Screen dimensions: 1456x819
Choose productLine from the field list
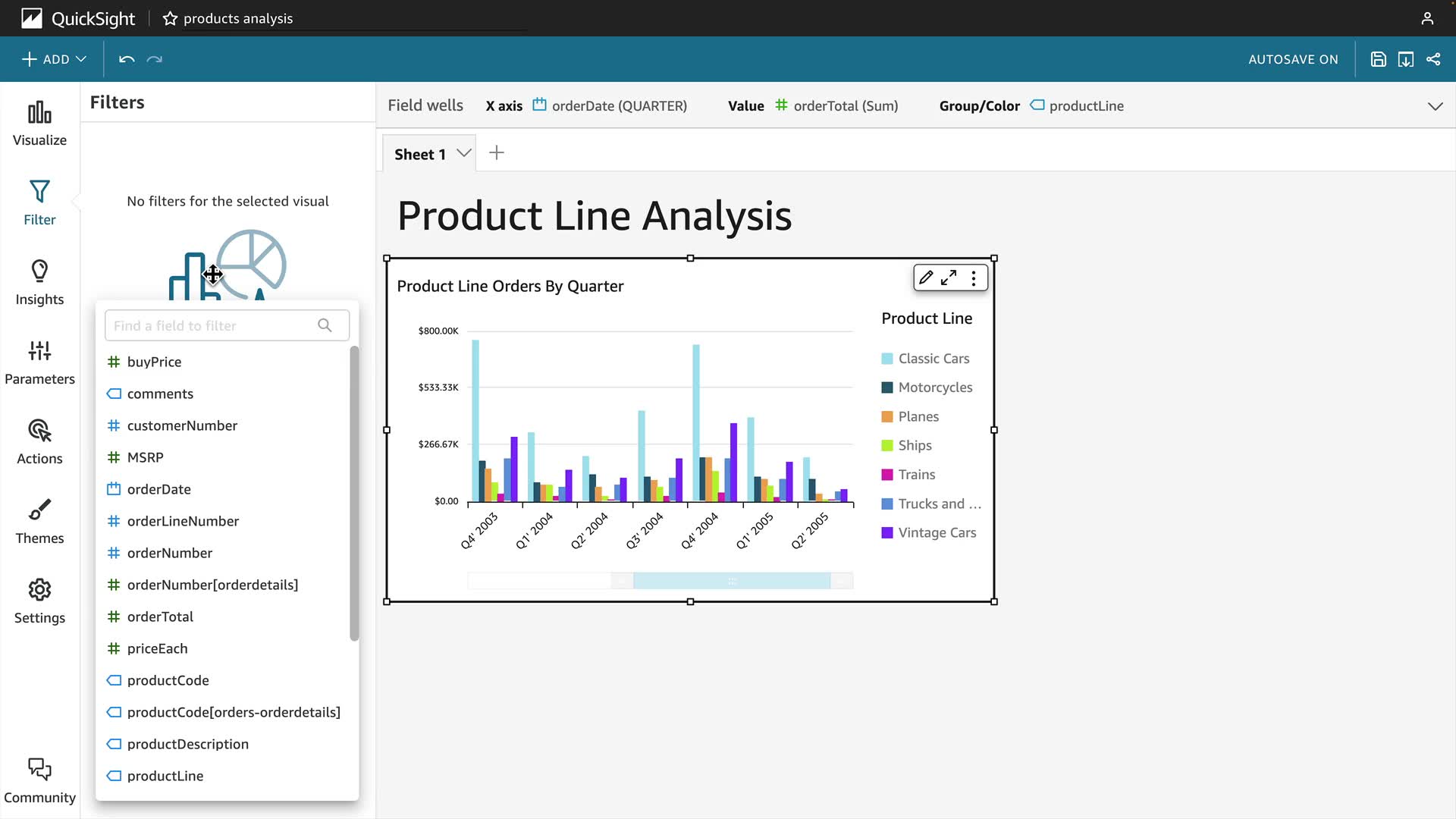pyautogui.click(x=165, y=776)
